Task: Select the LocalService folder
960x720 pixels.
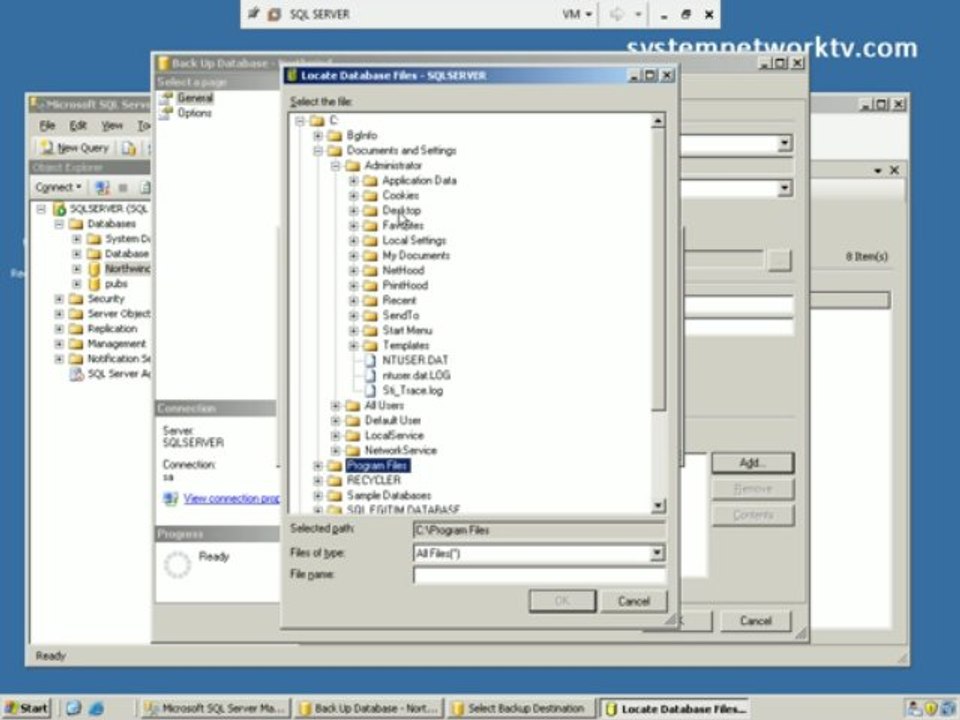Action: click(394, 435)
